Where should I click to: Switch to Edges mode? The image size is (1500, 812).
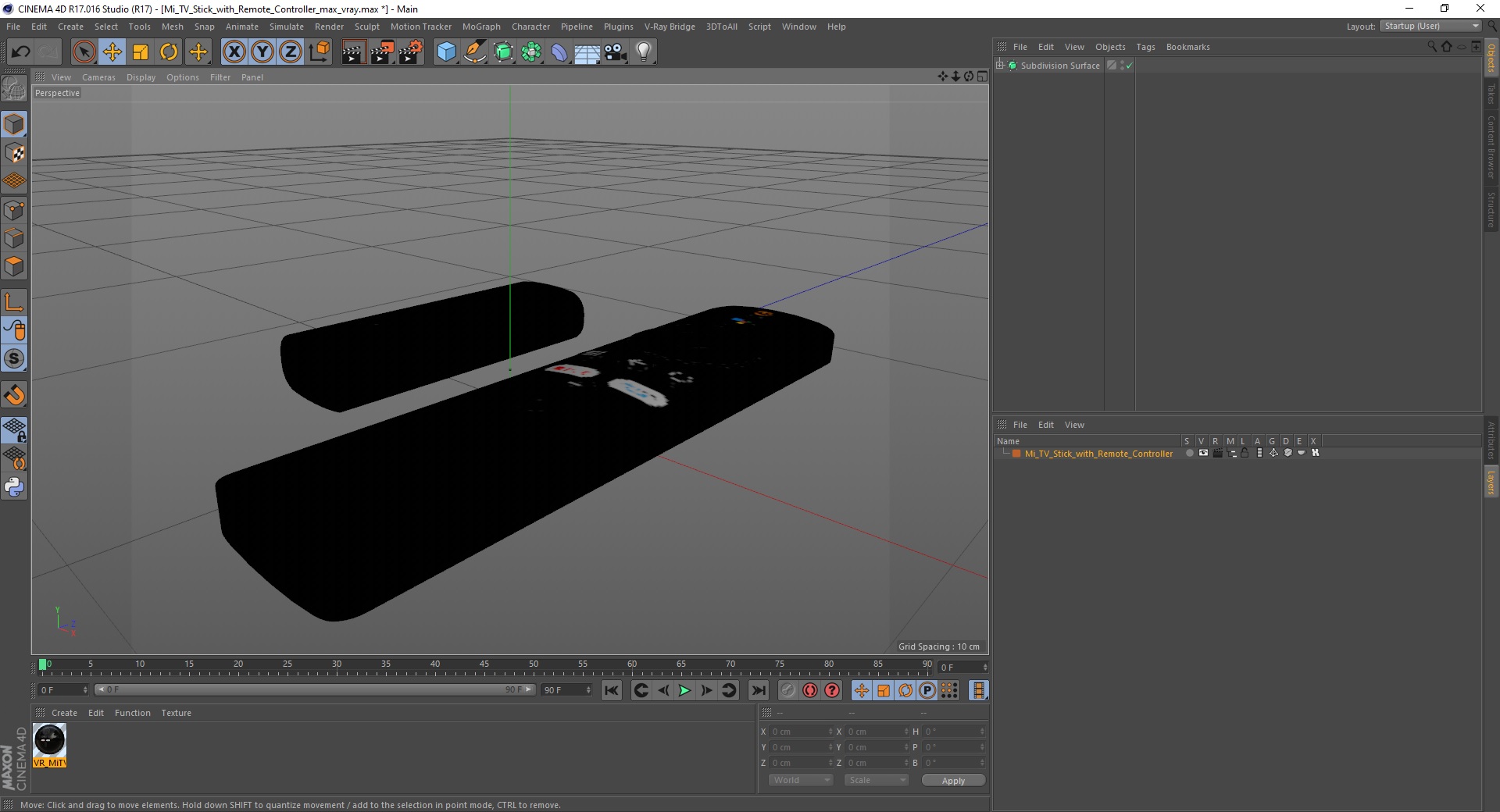tap(14, 238)
